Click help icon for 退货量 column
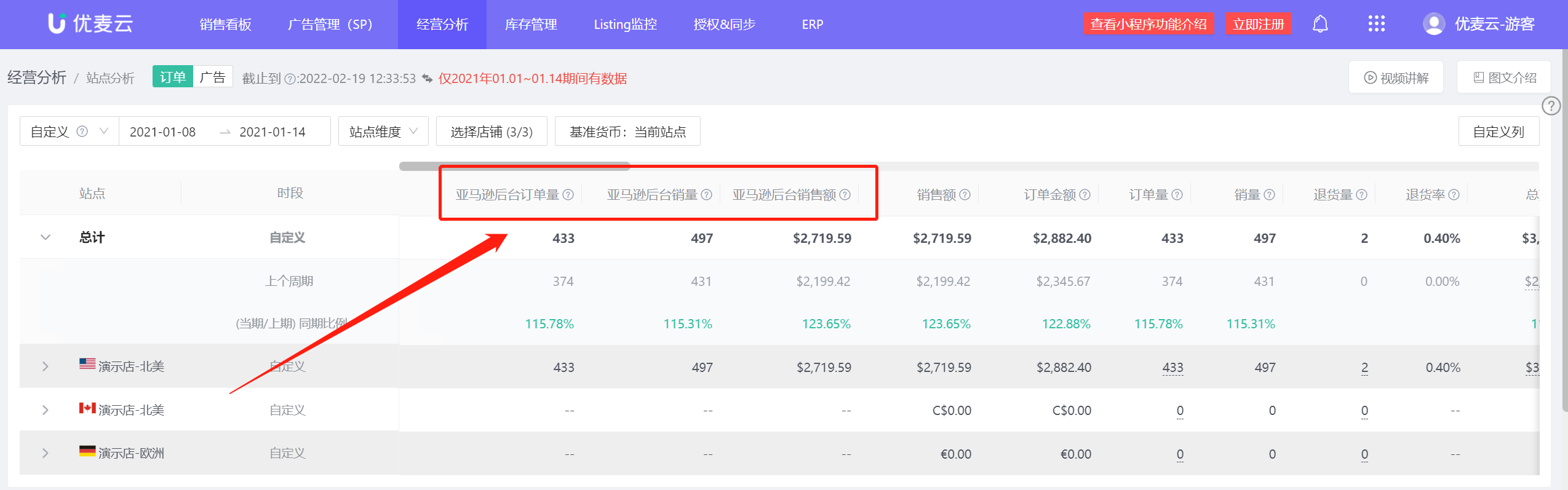The image size is (1568, 490). click(x=1361, y=195)
